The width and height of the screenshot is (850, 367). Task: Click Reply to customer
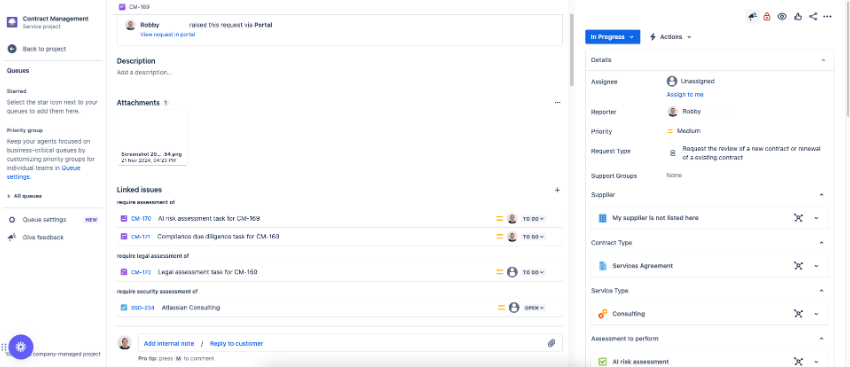tap(236, 344)
